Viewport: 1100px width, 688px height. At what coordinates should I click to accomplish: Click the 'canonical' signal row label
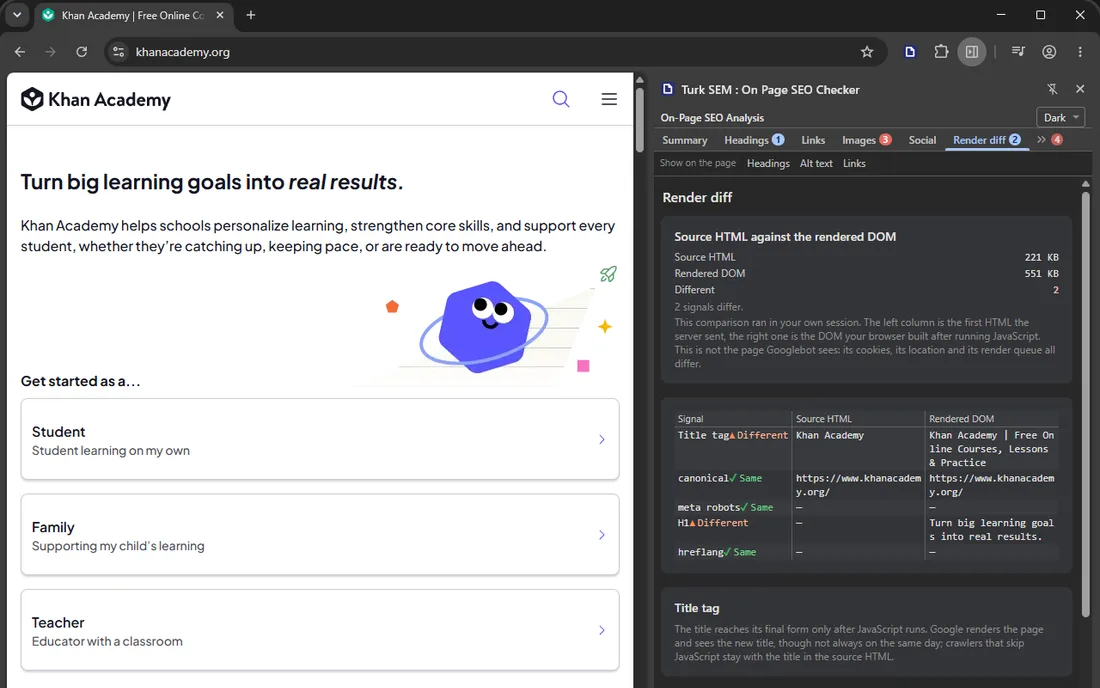coord(703,478)
